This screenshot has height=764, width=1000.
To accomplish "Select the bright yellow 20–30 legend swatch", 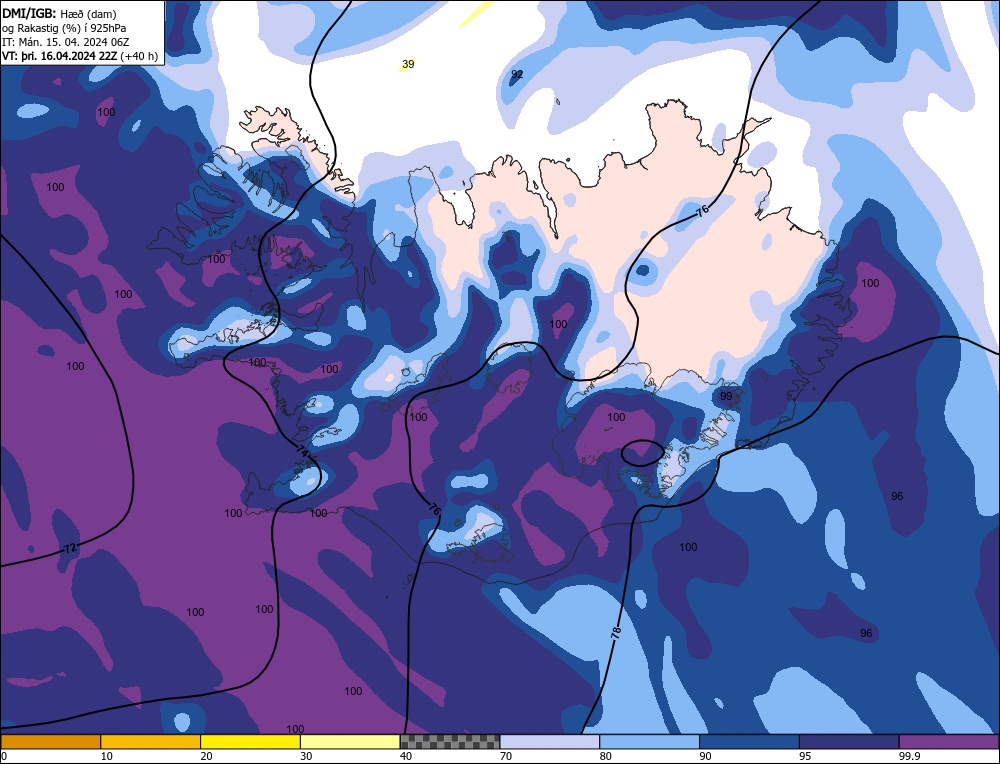I will 250,742.
